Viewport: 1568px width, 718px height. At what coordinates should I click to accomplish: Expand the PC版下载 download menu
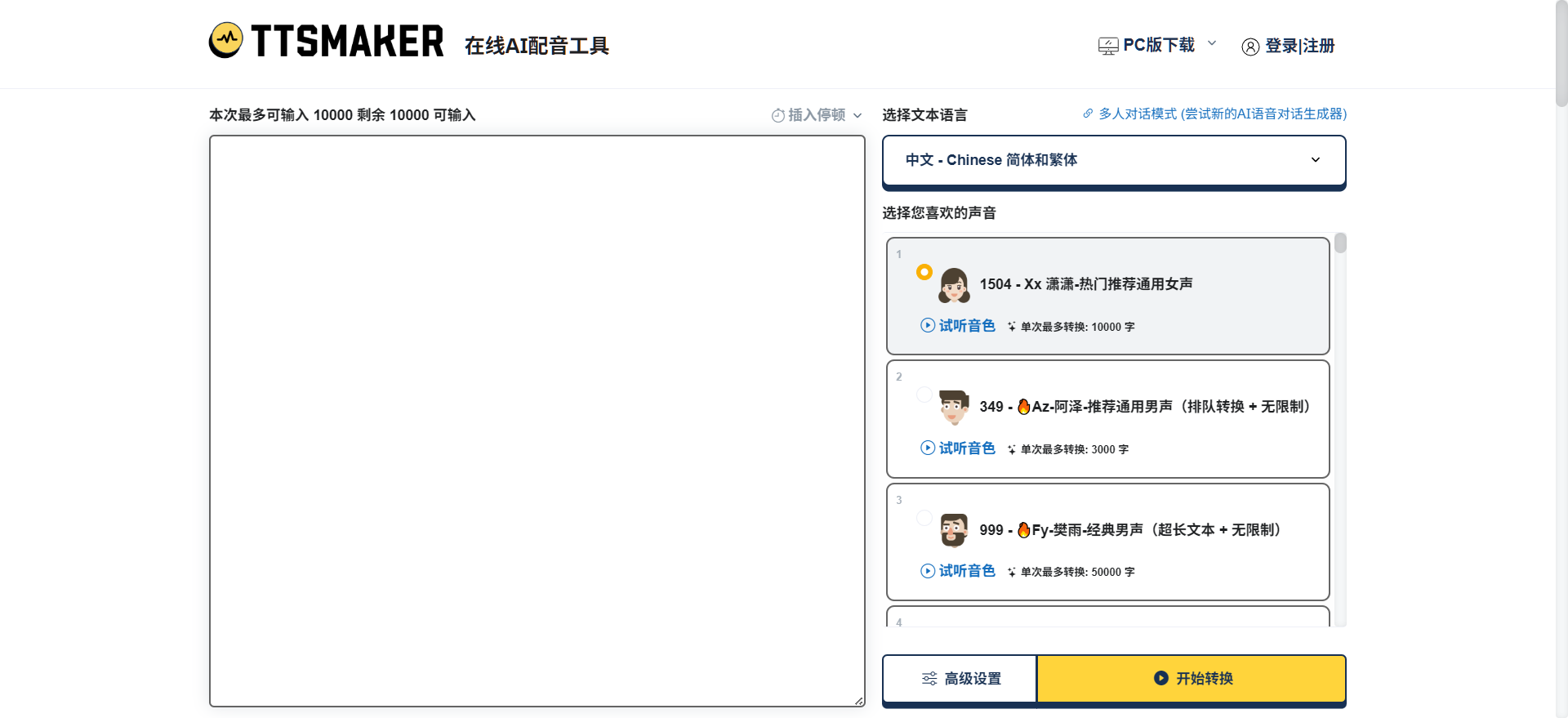coord(1157,45)
